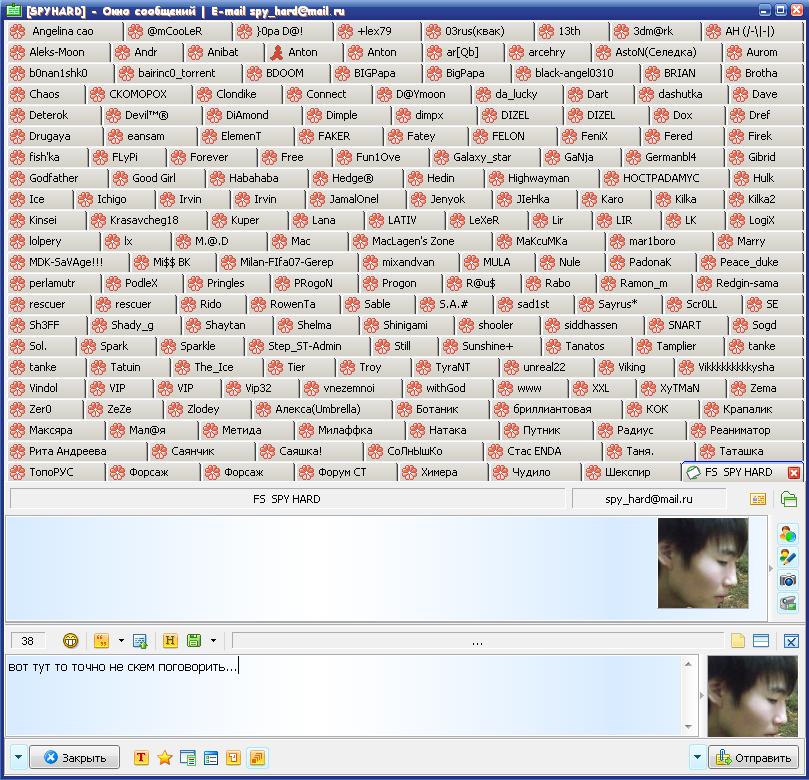Open dropdown arrow left of Отправить button
Screen dimensions: 809x780
697,758
